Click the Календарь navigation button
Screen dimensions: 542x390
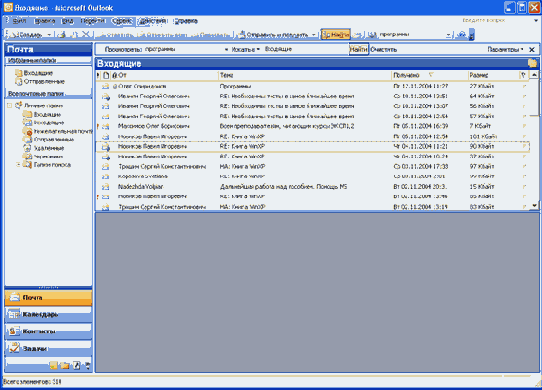coord(48,314)
